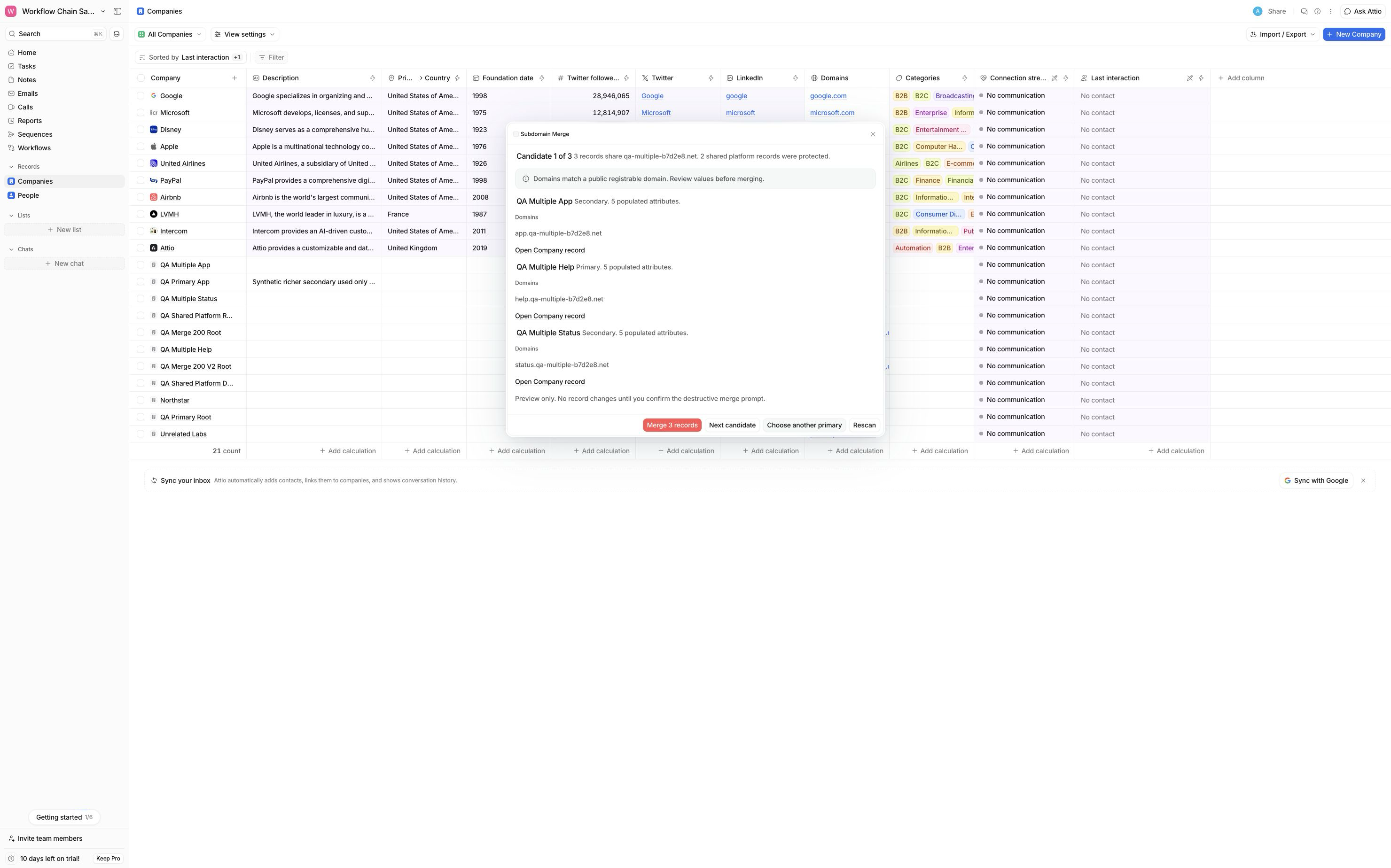Click the Automation tag in the Attio row
This screenshot has width=1391, height=868.
(912, 248)
